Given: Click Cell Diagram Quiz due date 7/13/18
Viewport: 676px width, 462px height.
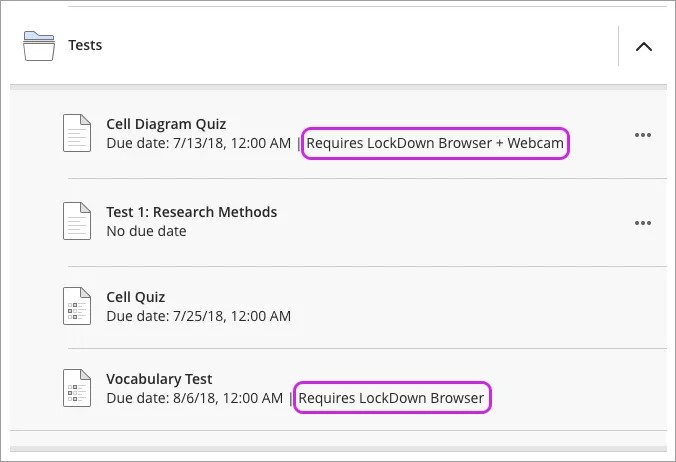Looking at the screenshot, I should click(x=198, y=143).
